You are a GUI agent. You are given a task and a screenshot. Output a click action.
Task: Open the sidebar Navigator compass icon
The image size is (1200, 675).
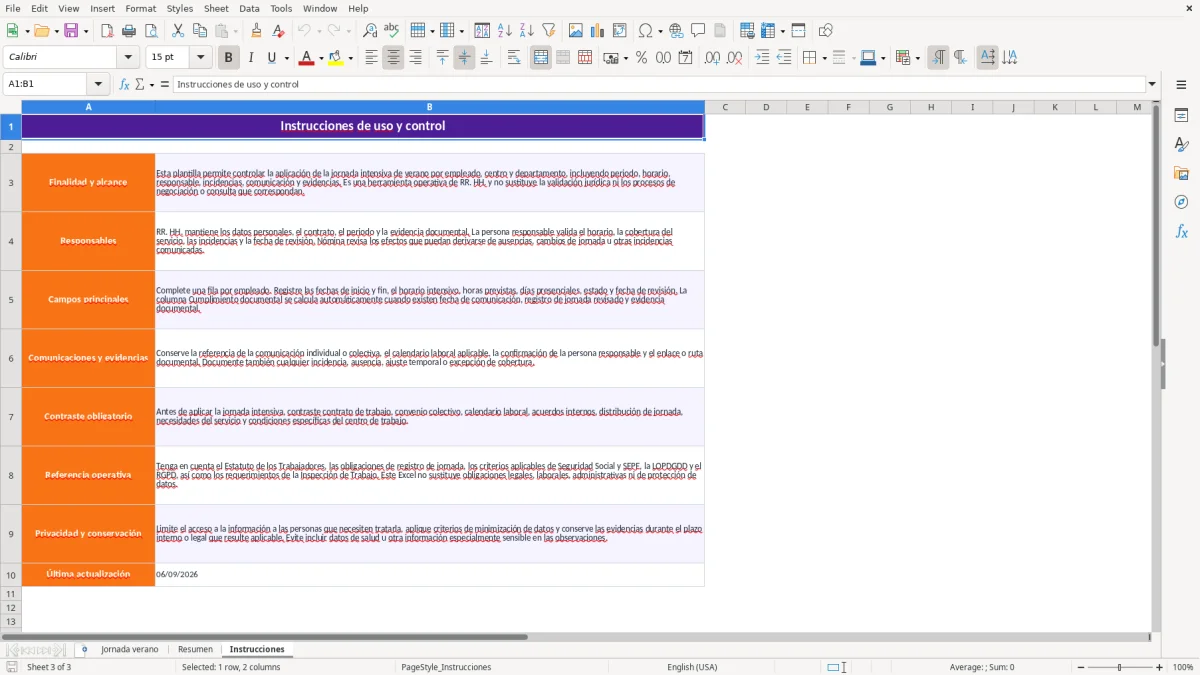coord(1181,202)
